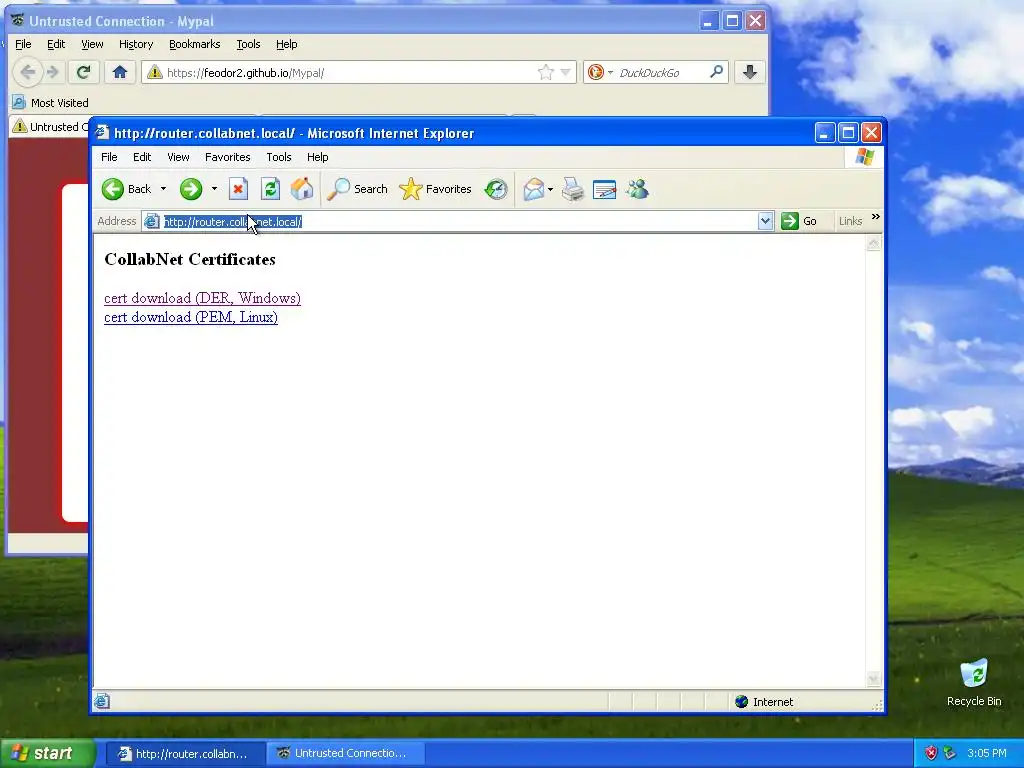Click the green Go button
This screenshot has height=768, width=1024.
(799, 221)
